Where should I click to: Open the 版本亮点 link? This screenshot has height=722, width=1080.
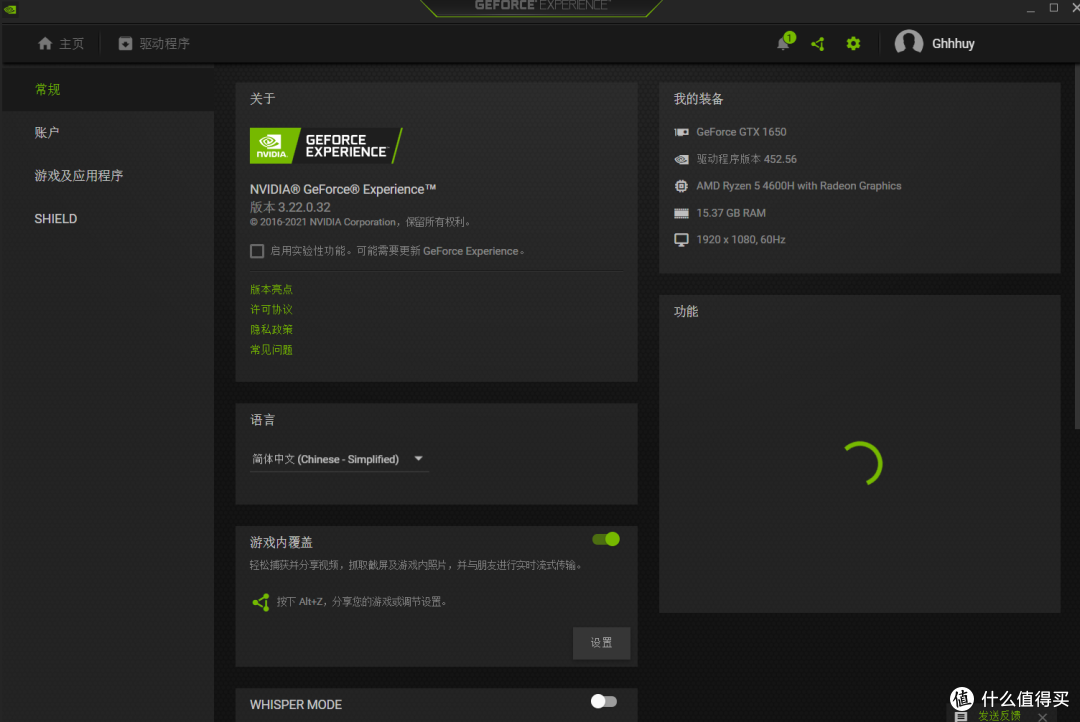271,289
